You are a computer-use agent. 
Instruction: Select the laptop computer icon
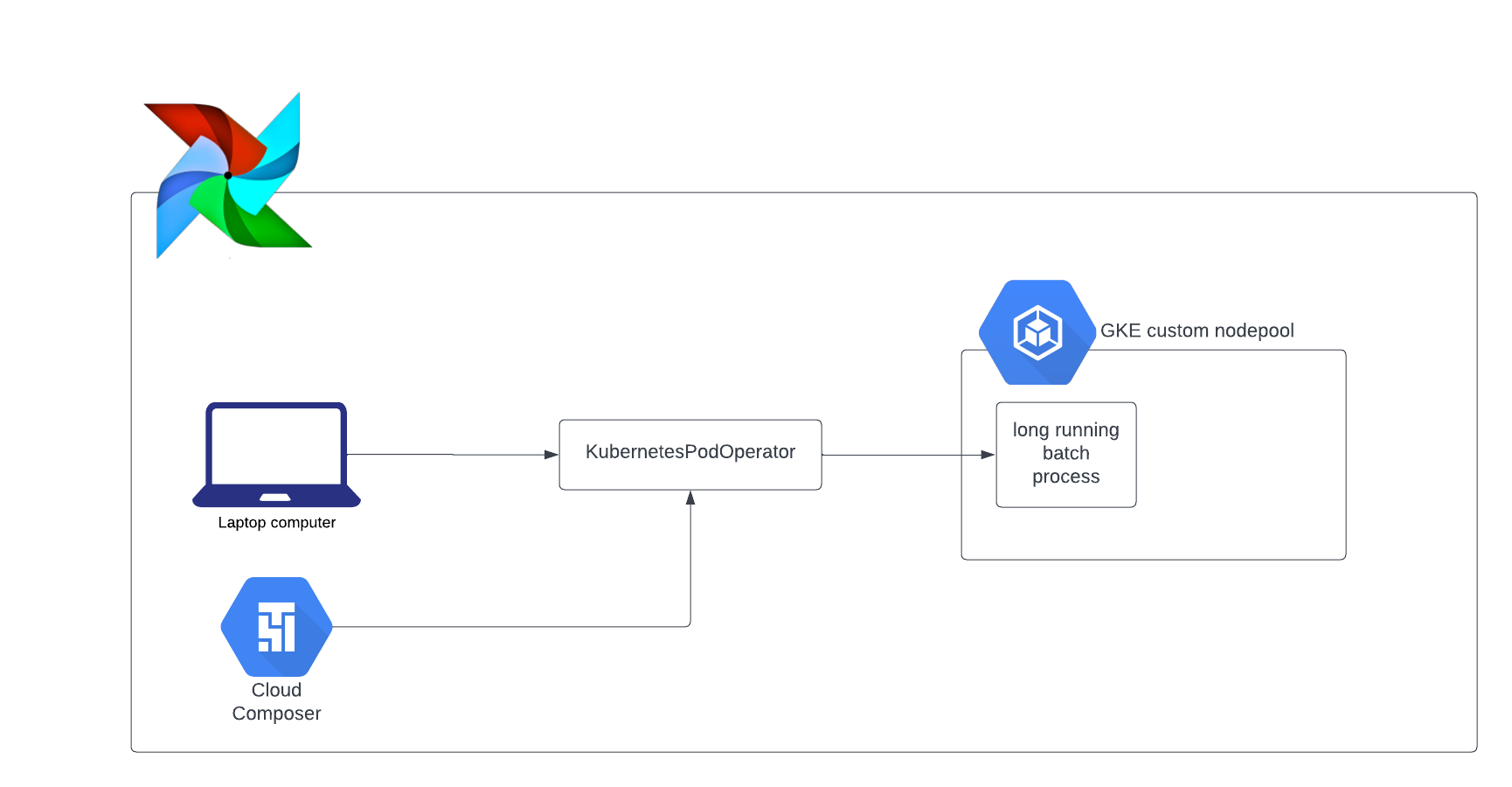tap(276, 455)
